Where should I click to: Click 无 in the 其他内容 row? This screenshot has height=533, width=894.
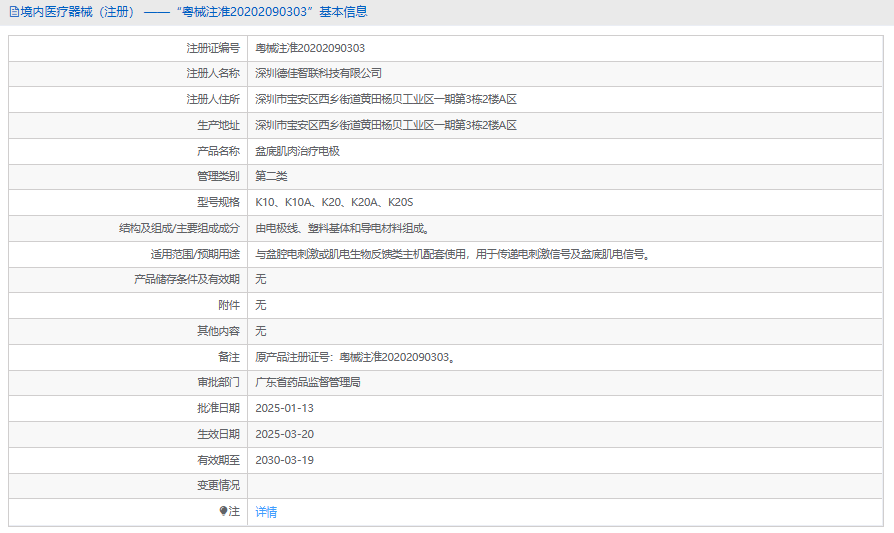point(261,331)
